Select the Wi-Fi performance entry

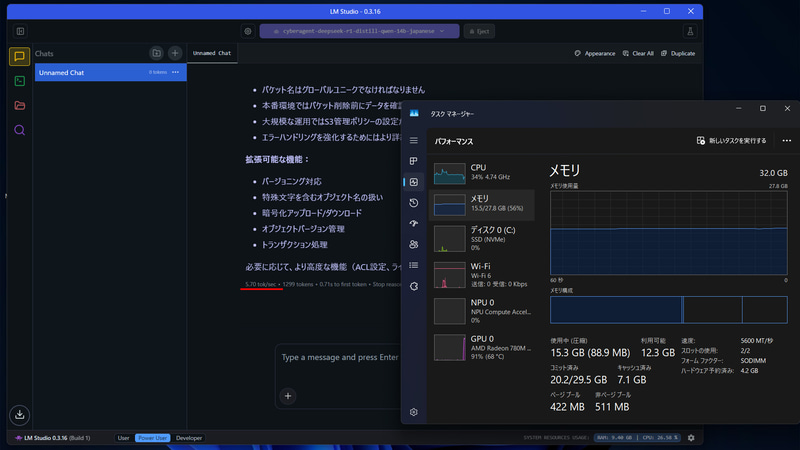(x=482, y=275)
